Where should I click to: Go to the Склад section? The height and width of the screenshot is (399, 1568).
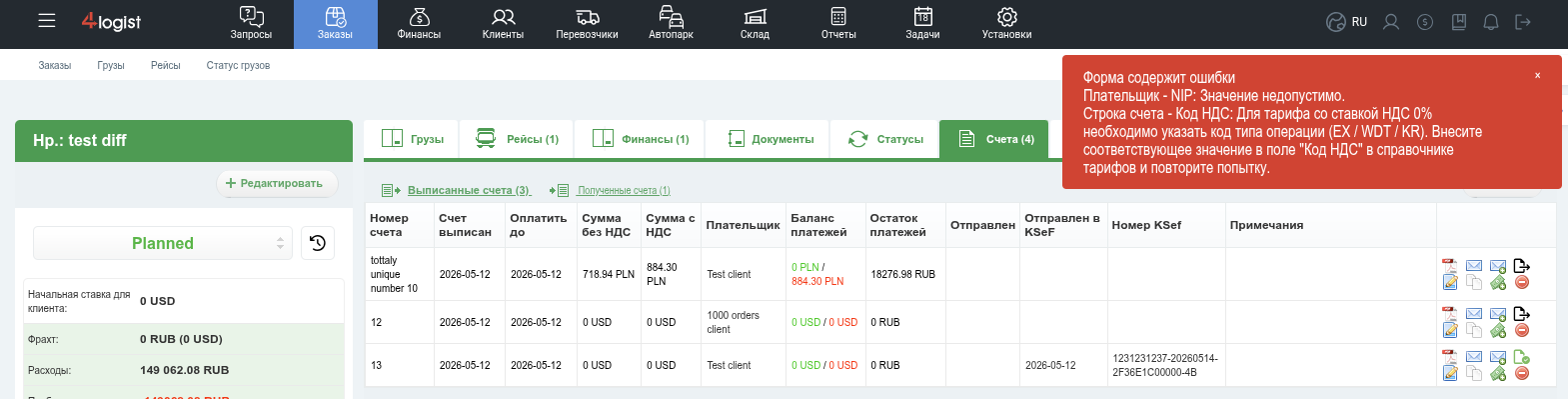click(756, 24)
